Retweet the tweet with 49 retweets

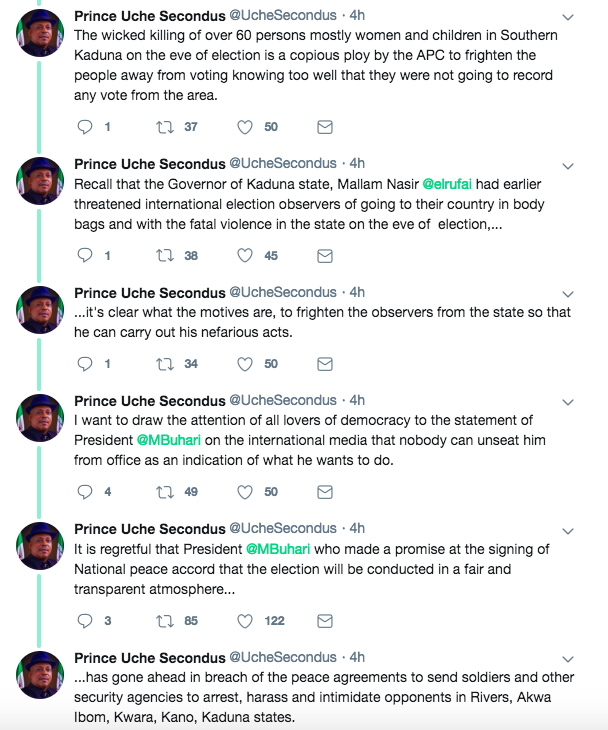tap(164, 492)
